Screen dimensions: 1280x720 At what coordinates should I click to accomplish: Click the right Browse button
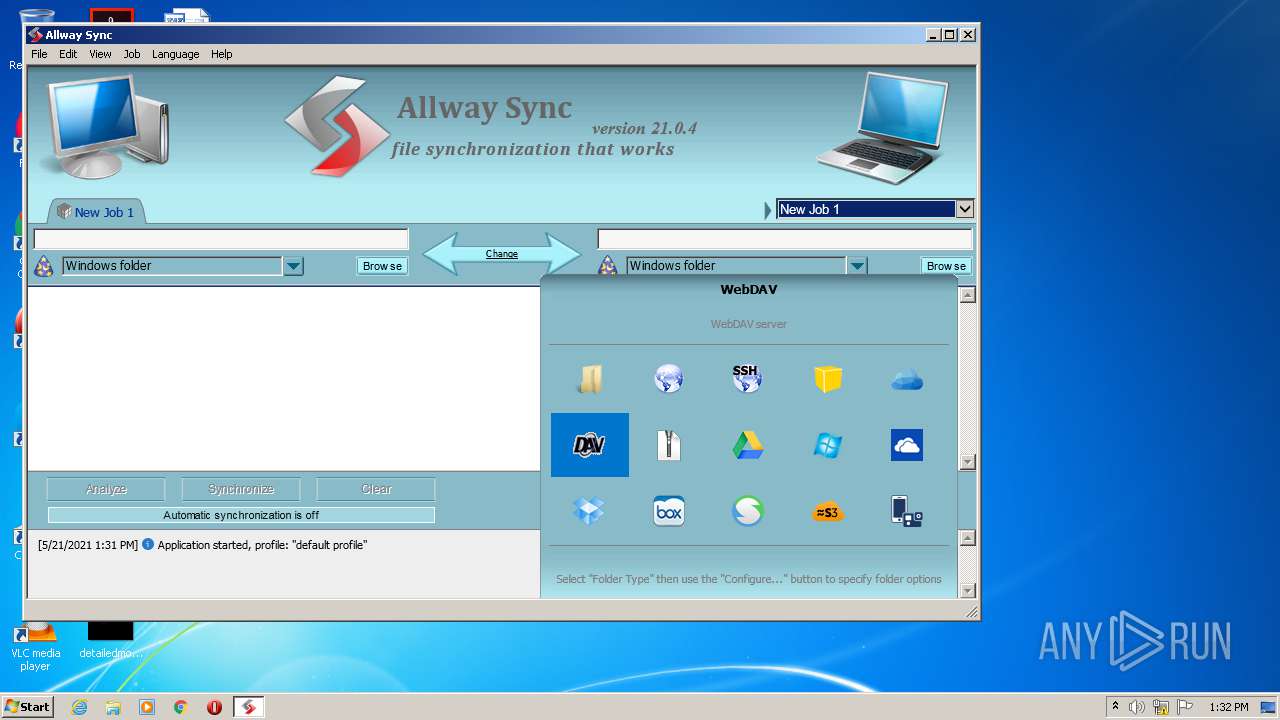(x=946, y=266)
